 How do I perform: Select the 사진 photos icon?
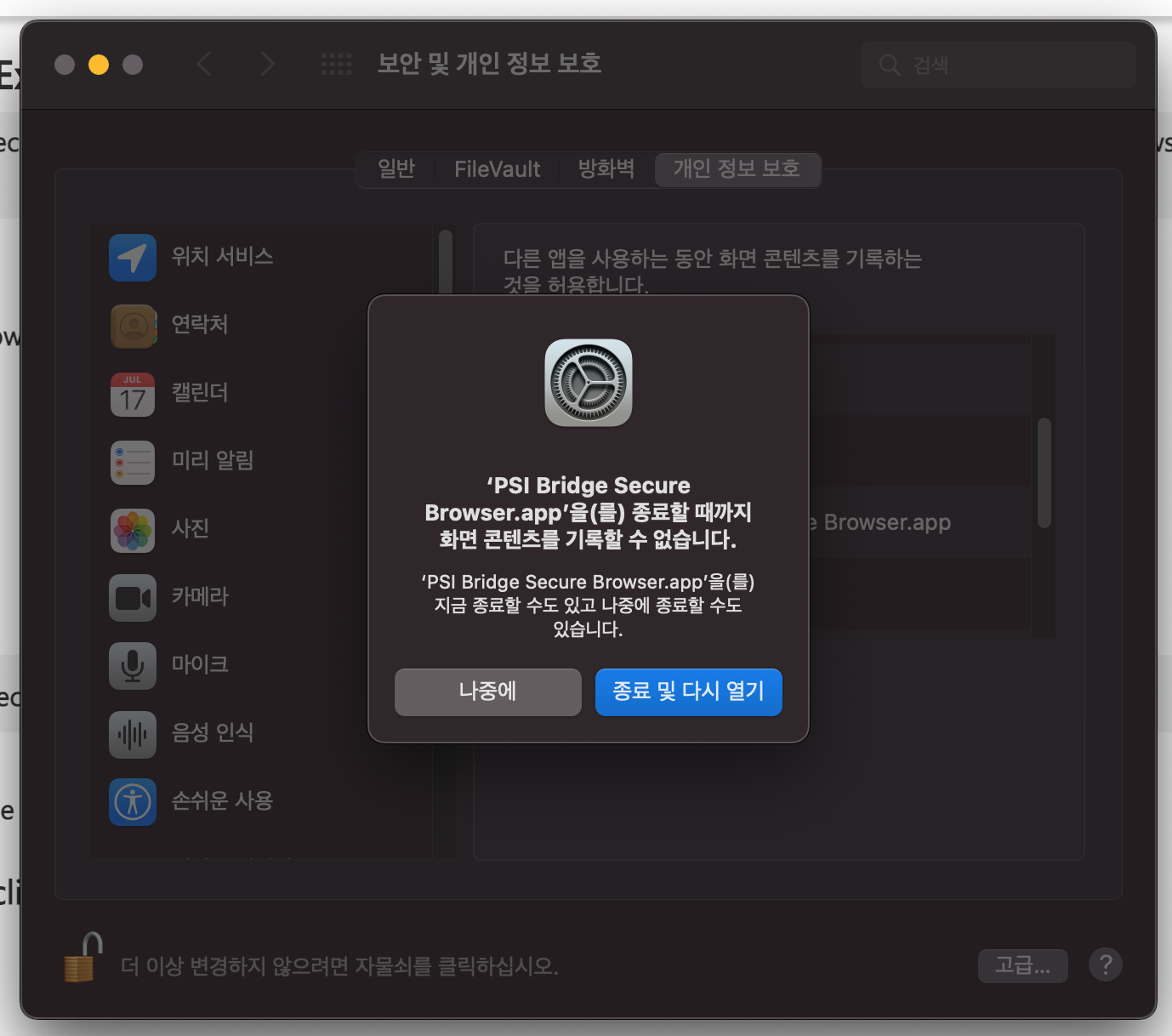pos(133,530)
